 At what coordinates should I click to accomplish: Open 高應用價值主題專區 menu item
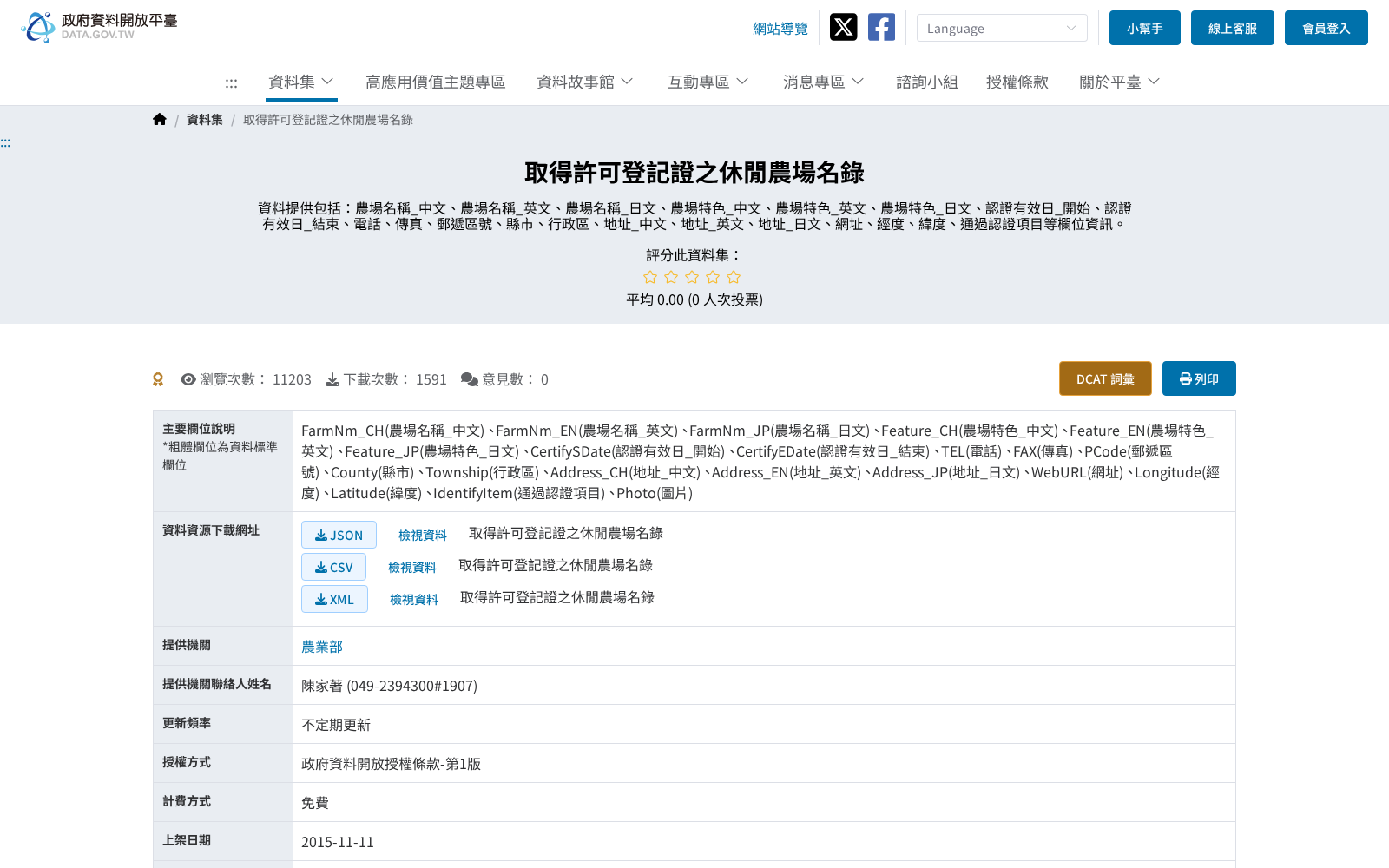click(x=435, y=82)
